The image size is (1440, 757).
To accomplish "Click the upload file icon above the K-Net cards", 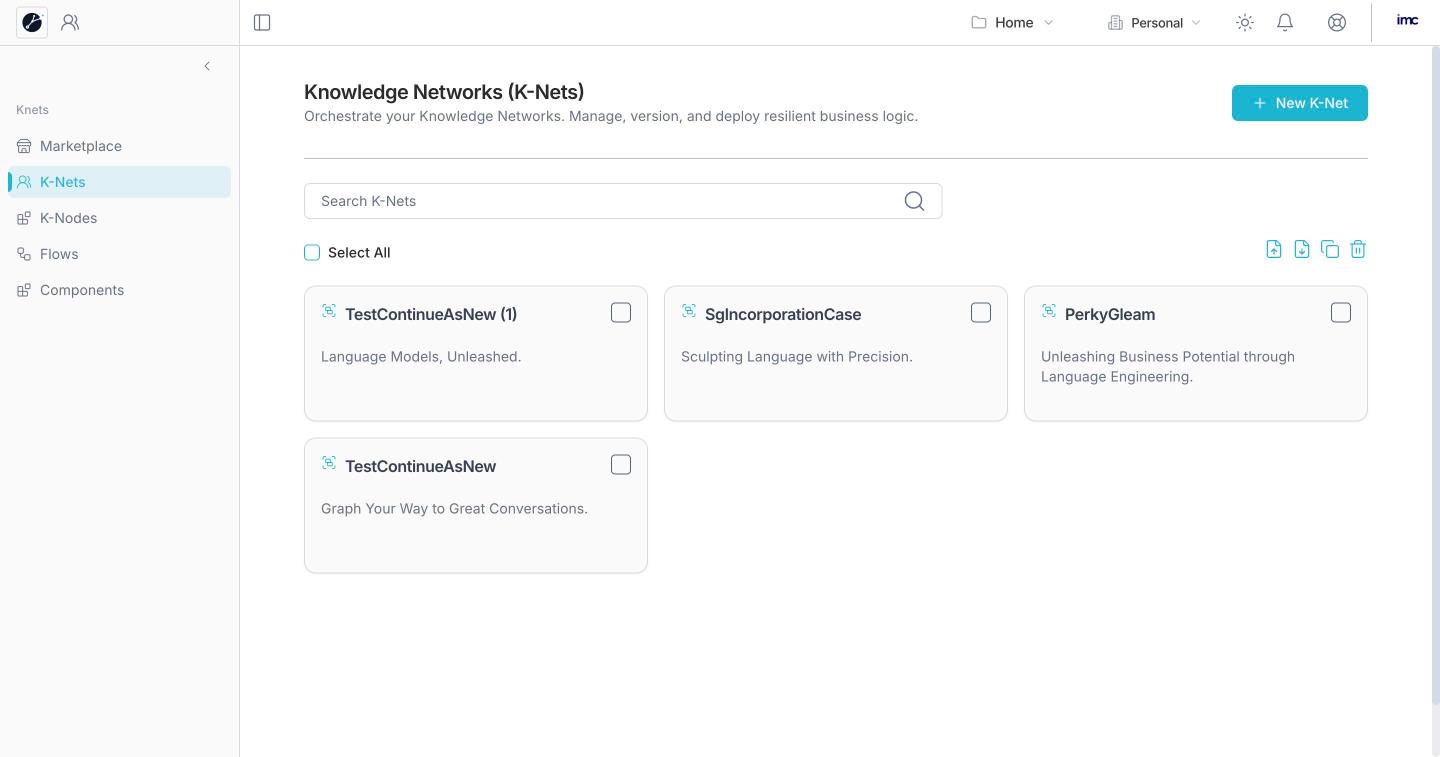I will point(1274,249).
